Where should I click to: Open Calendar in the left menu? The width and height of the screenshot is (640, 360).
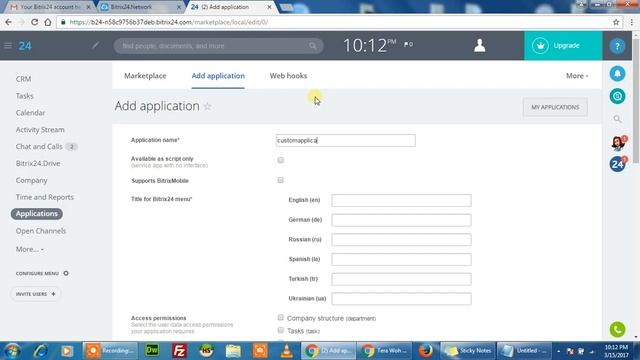click(x=30, y=113)
